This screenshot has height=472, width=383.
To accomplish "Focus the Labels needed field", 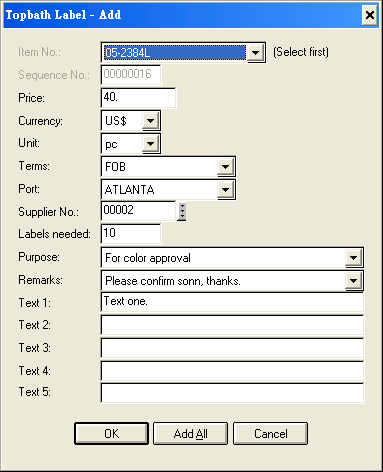I will point(131,233).
